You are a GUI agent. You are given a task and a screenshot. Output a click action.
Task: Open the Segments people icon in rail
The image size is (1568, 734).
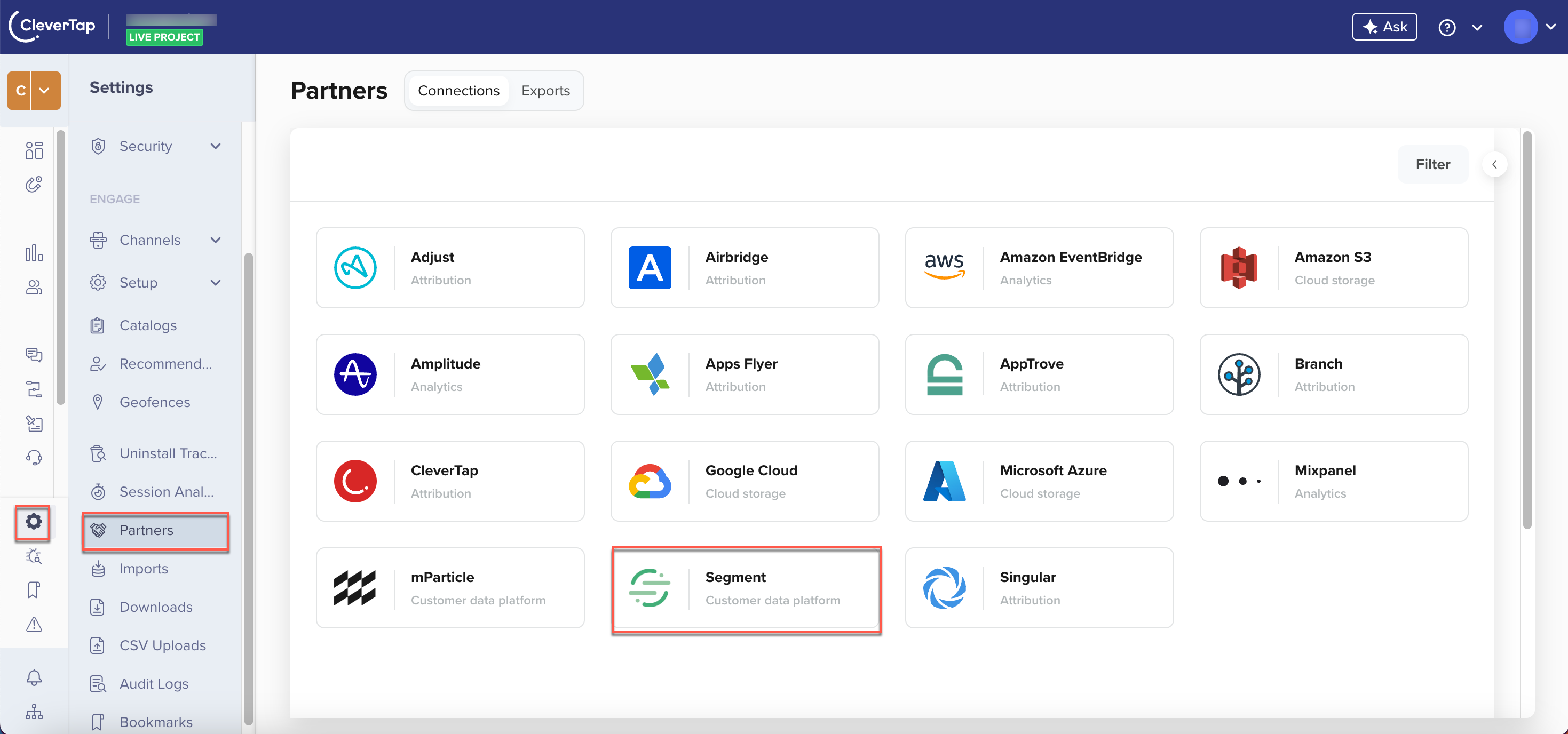[34, 286]
